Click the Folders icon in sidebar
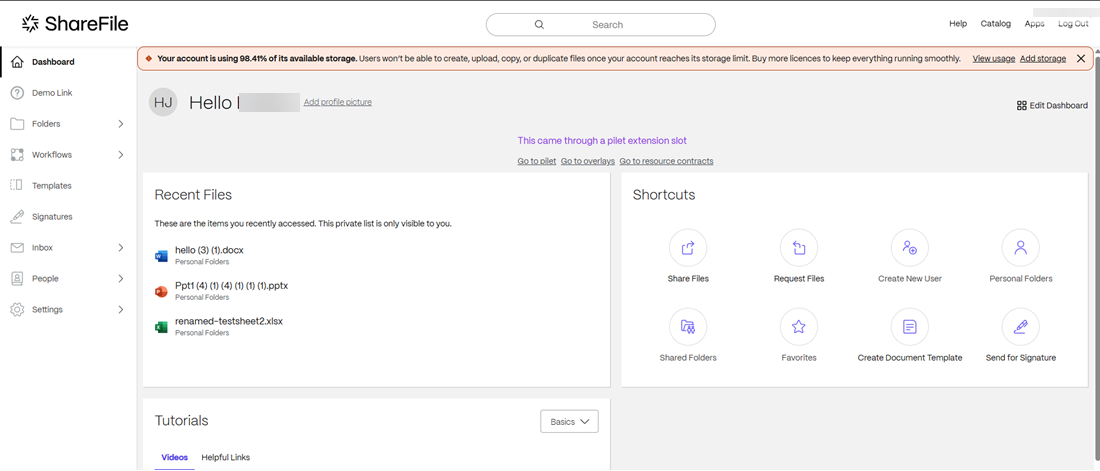Image resolution: width=1100 pixels, height=471 pixels. coord(18,124)
